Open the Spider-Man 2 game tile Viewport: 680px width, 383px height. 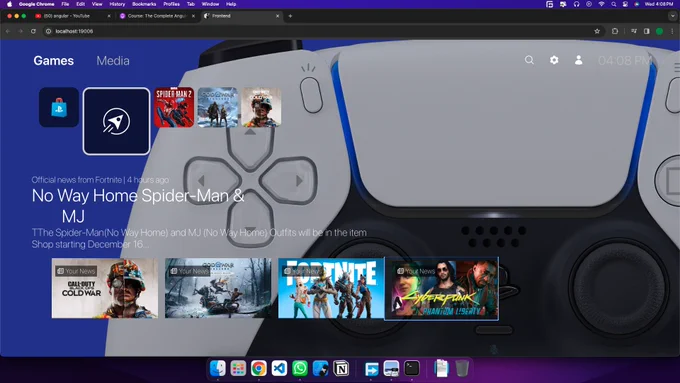pos(174,107)
